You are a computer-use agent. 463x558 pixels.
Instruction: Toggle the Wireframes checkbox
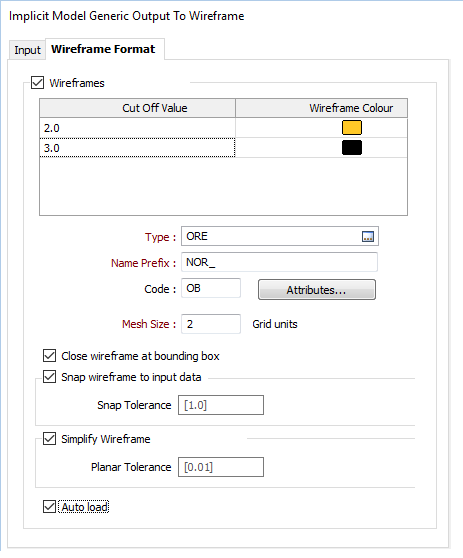[38, 83]
